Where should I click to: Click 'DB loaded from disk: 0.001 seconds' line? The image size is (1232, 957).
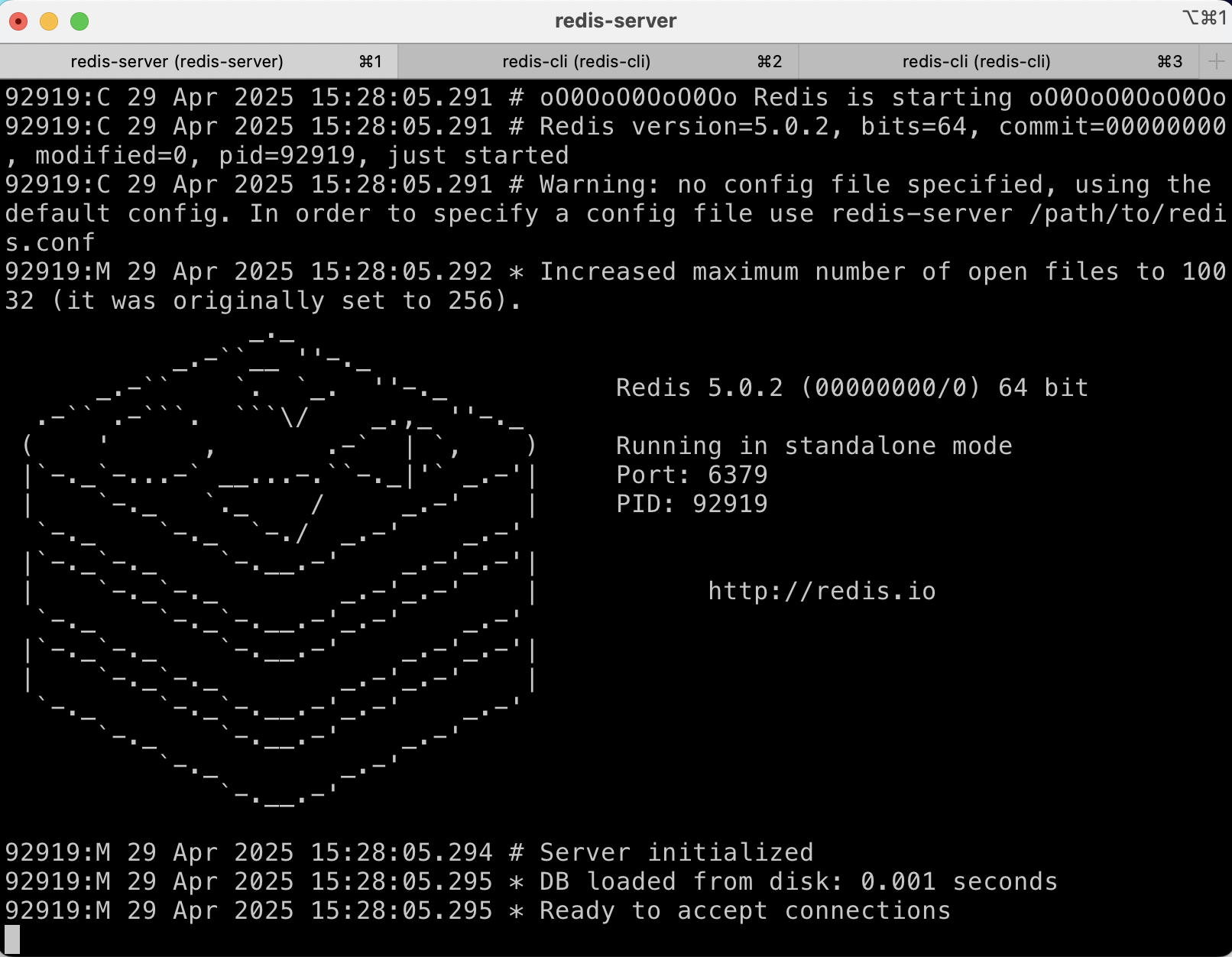click(531, 881)
